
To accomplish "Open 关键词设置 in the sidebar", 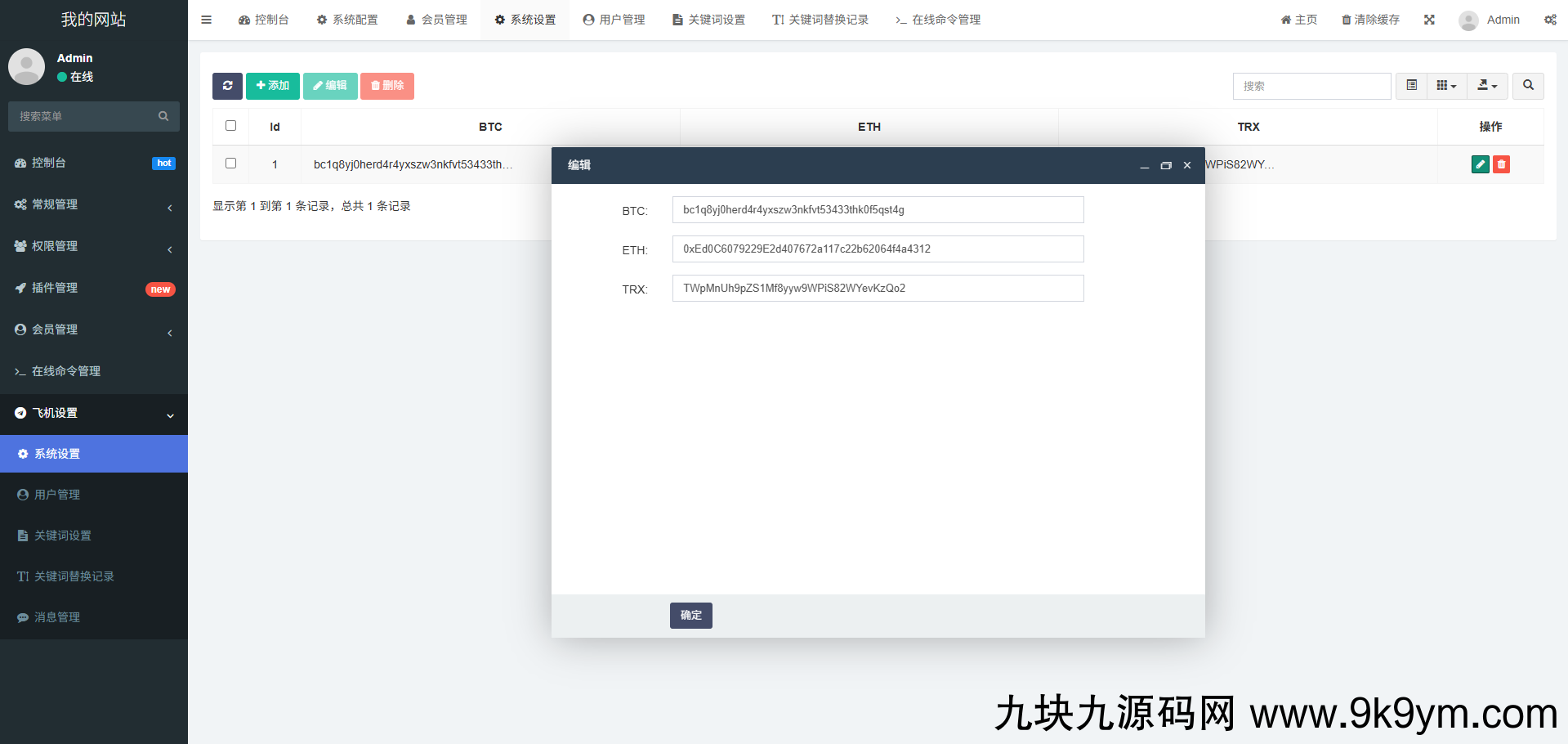I will tap(94, 536).
